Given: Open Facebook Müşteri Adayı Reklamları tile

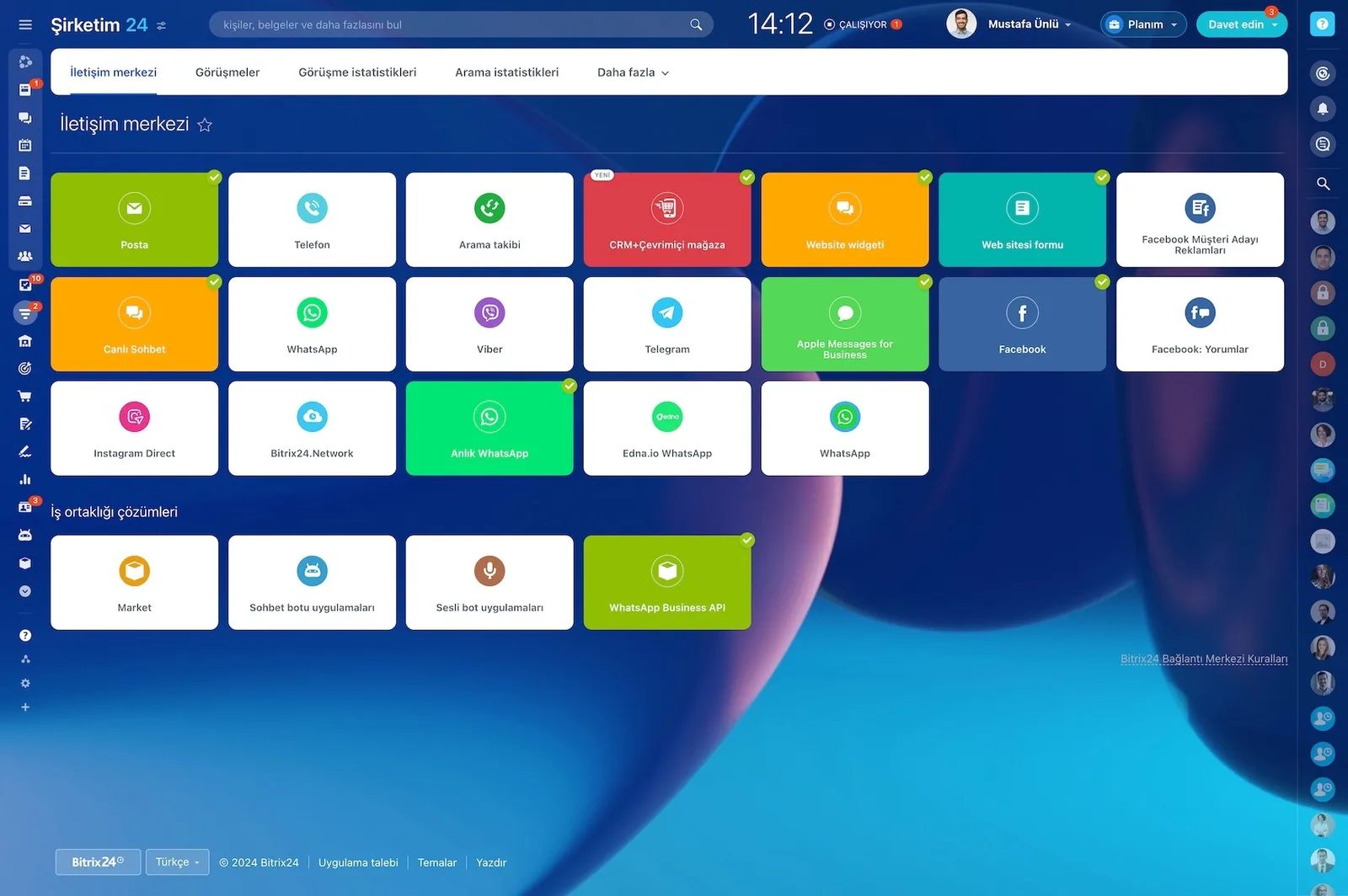Looking at the screenshot, I should 1200,220.
